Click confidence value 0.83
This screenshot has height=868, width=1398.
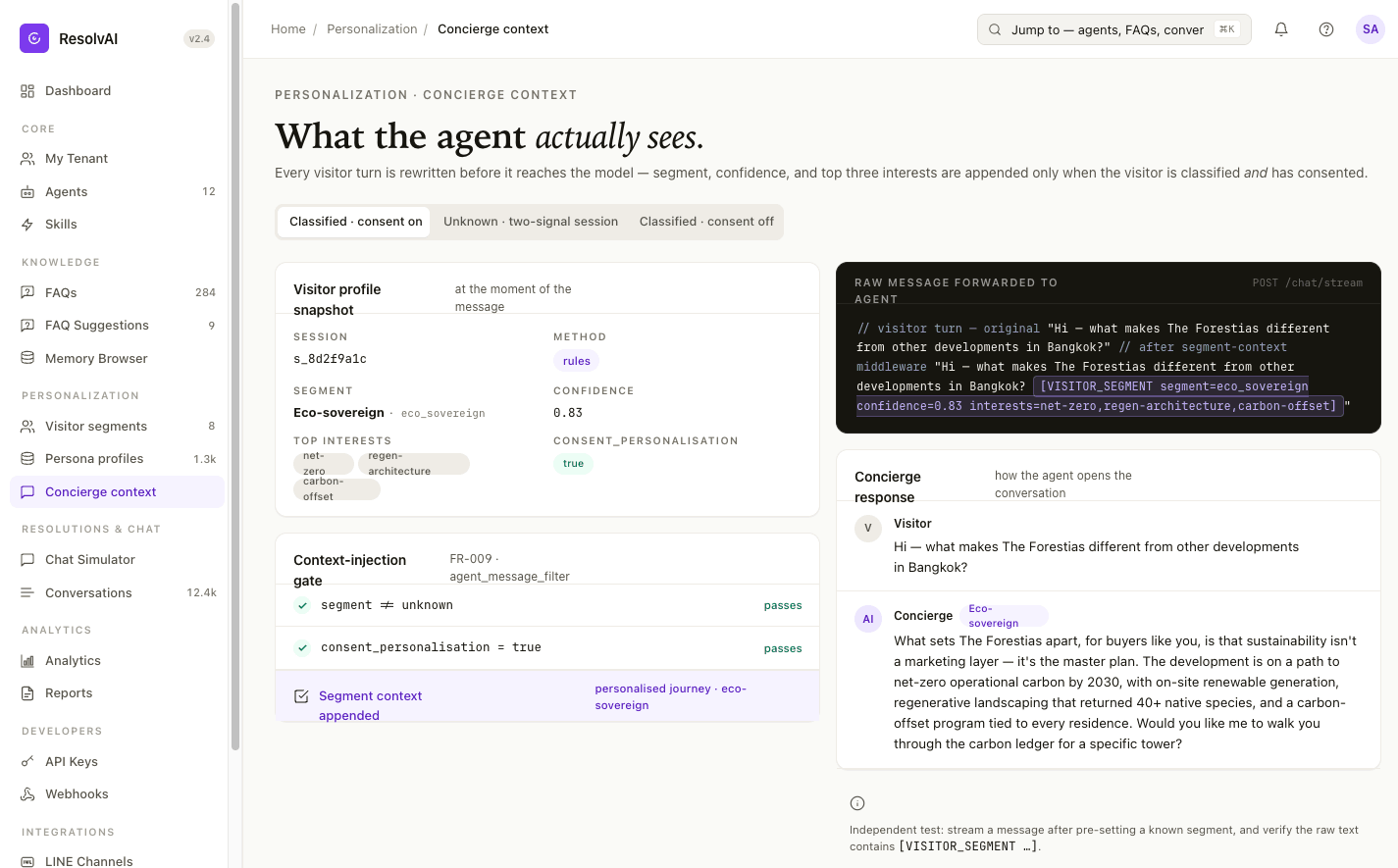(568, 413)
